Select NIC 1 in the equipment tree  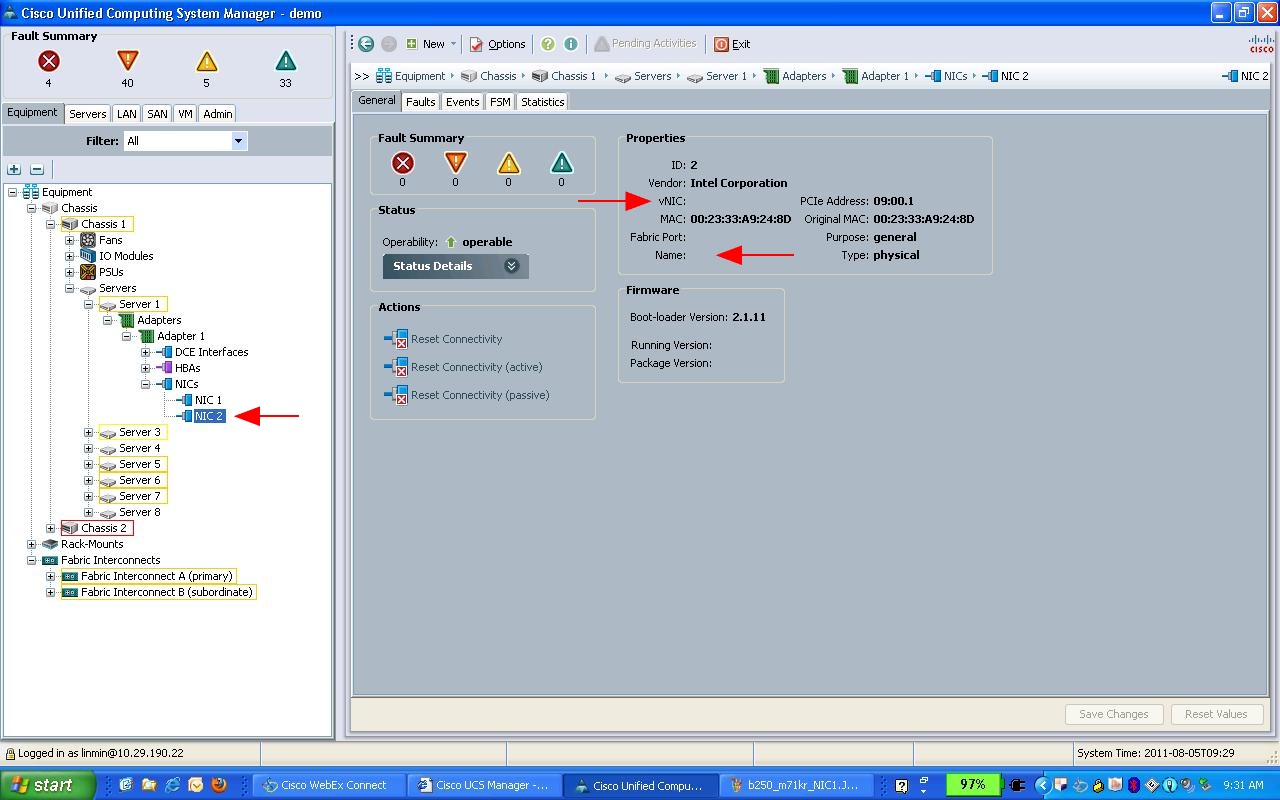pos(208,400)
